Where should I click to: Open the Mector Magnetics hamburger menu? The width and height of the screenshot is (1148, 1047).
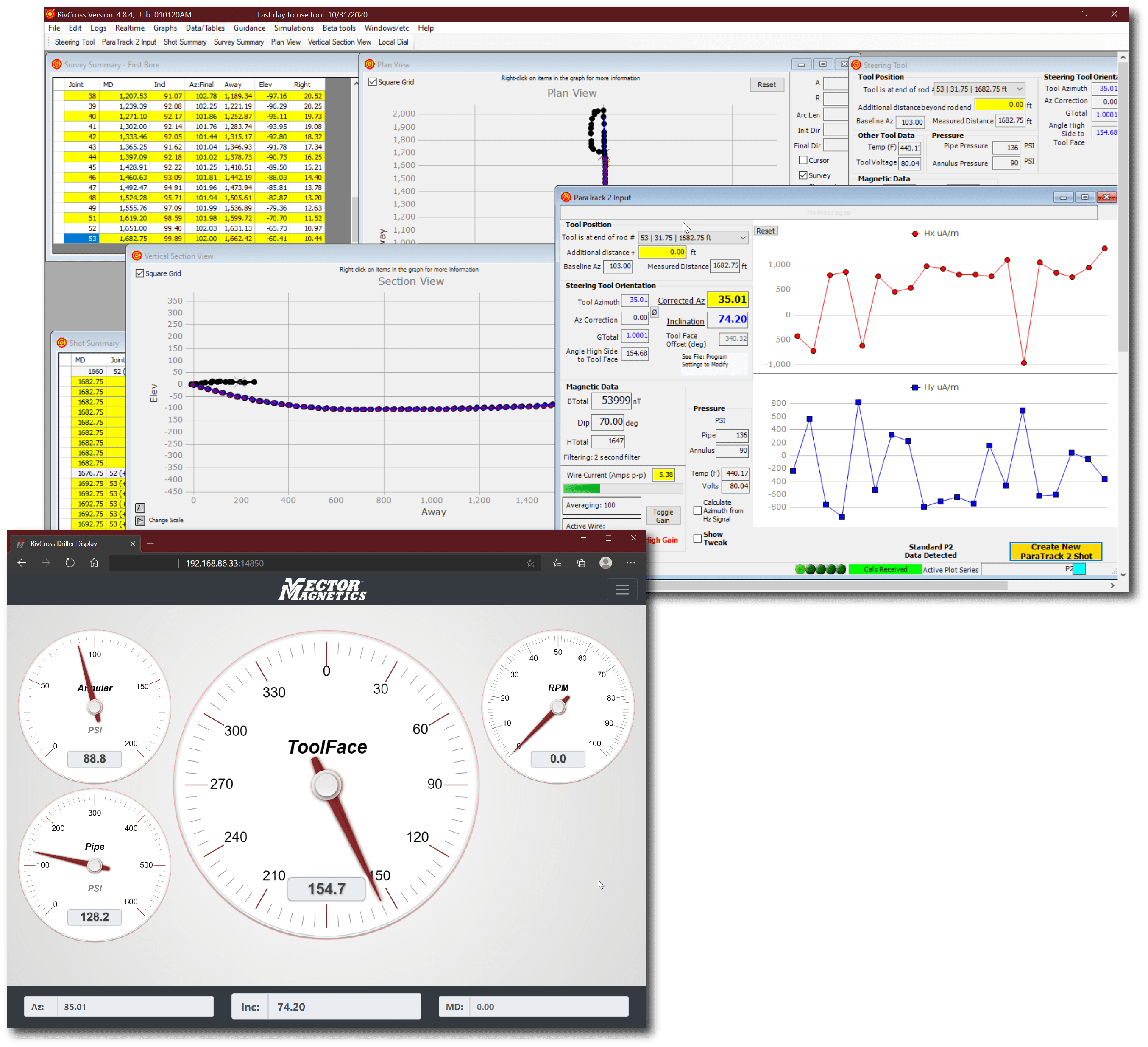tap(622, 589)
